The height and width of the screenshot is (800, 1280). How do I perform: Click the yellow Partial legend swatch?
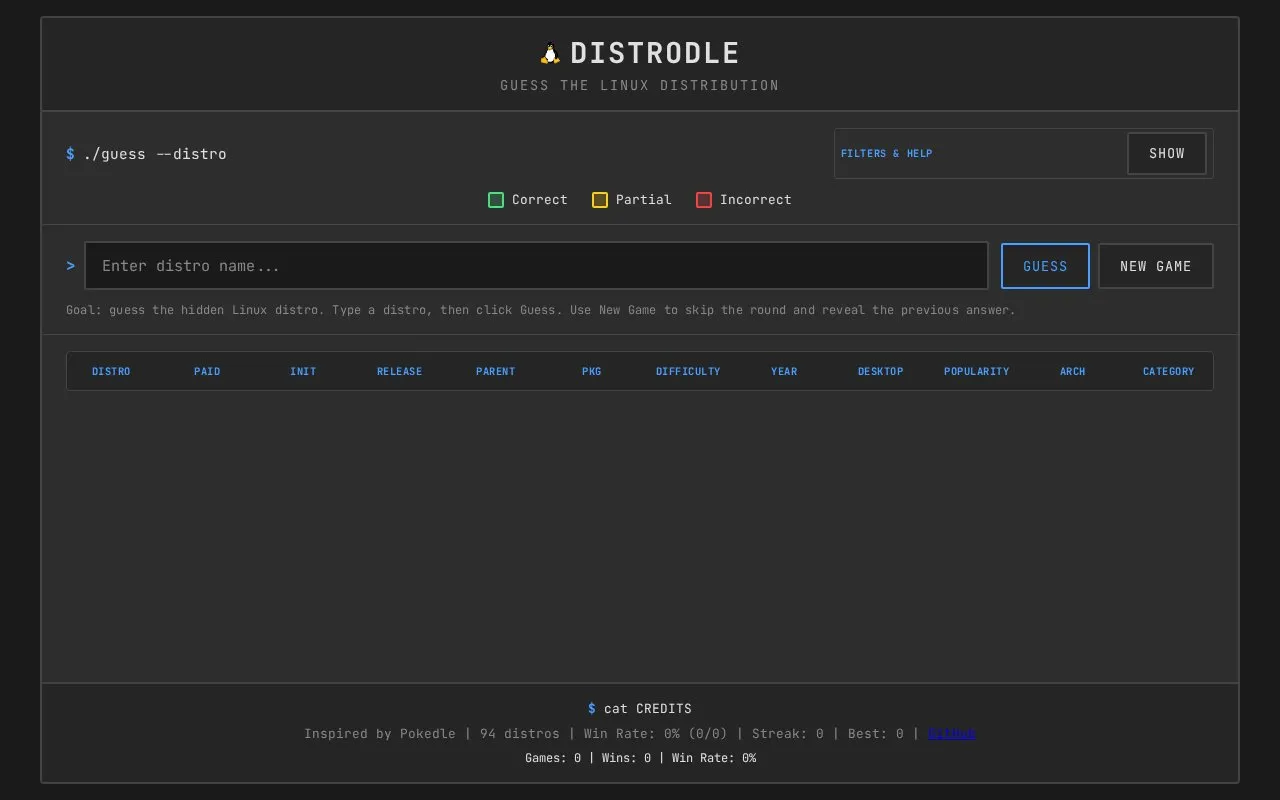(x=600, y=200)
